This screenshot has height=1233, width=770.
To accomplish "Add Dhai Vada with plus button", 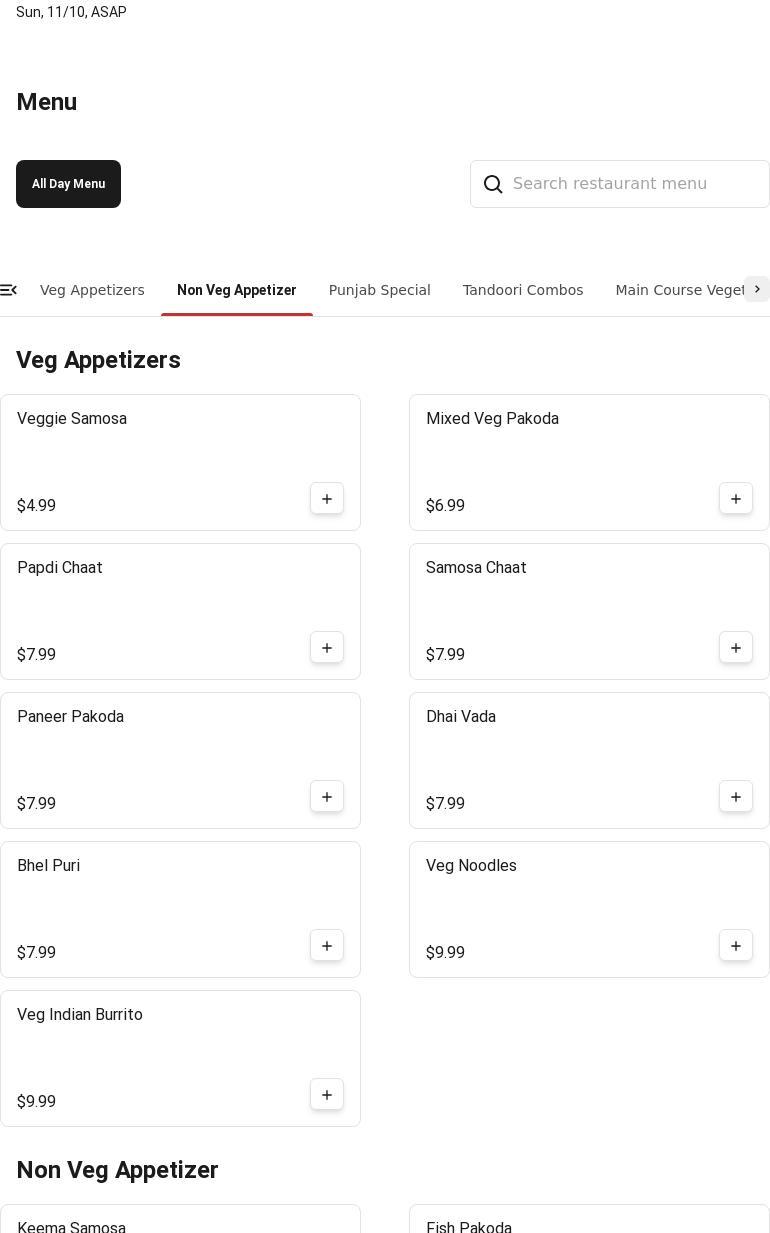I will pyautogui.click(x=736, y=797).
